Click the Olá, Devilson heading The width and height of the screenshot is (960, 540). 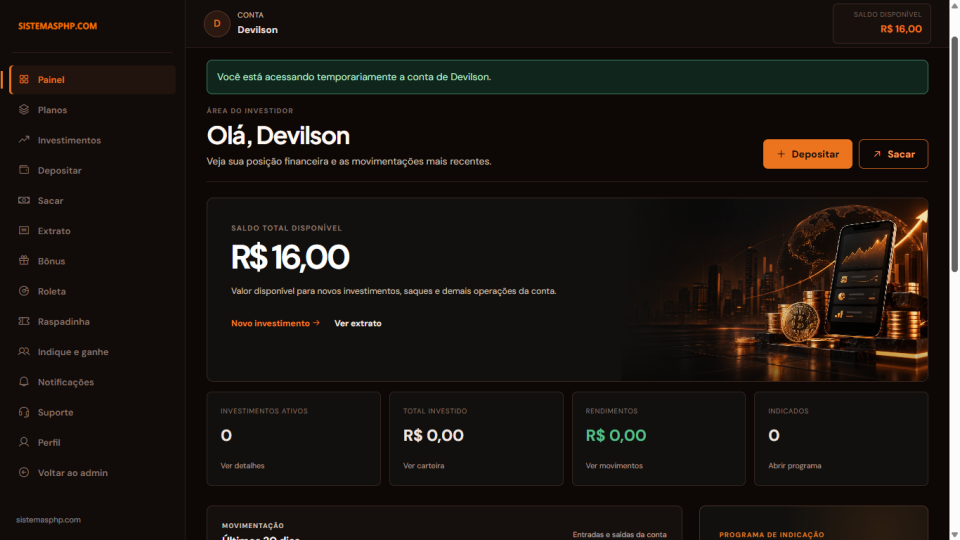(x=278, y=136)
